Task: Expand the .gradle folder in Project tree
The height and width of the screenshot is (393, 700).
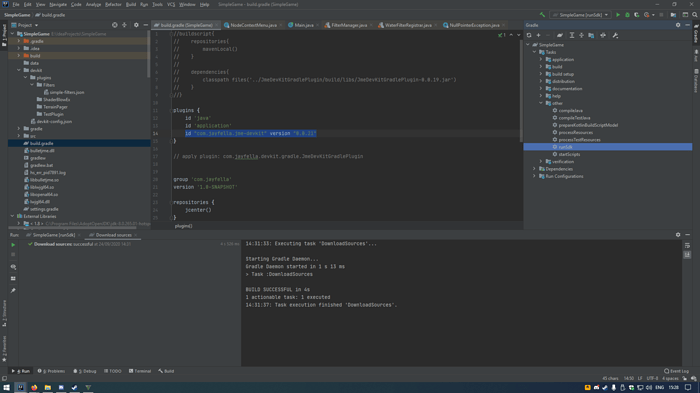Action: click(x=19, y=41)
